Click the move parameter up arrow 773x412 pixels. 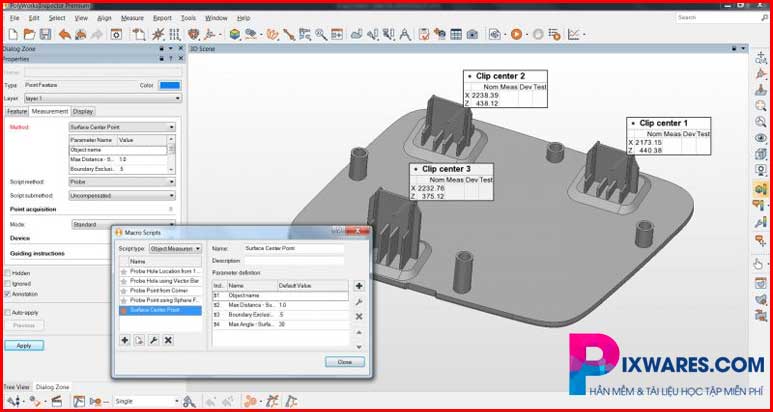(359, 333)
